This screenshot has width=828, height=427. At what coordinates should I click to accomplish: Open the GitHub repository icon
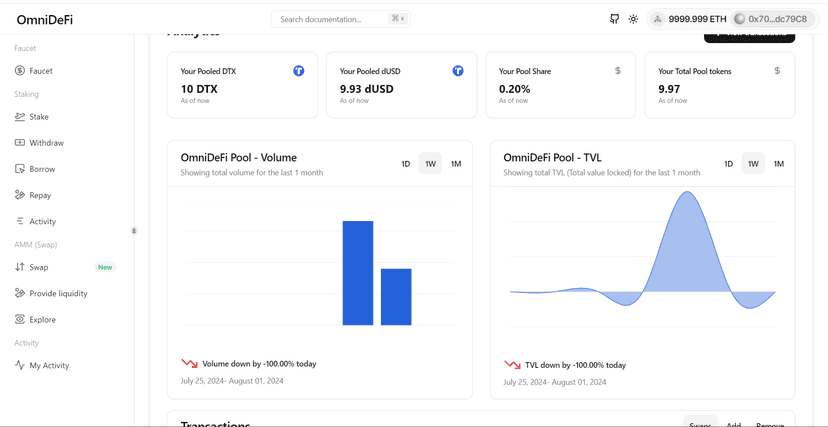coord(614,19)
